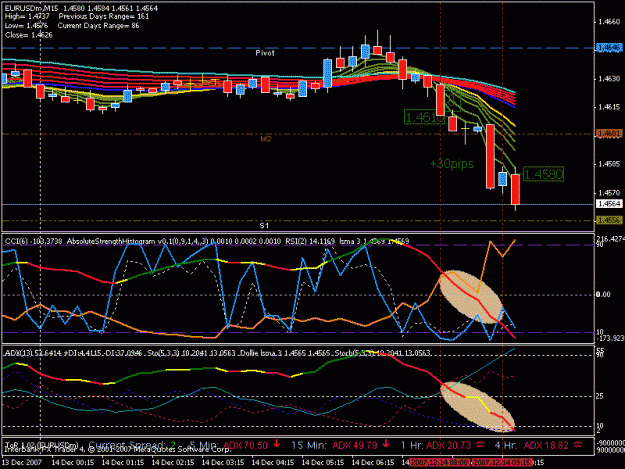Click the 0.00 level on CCI scale
Image resolution: width=625 pixels, height=469 pixels.
603,294
